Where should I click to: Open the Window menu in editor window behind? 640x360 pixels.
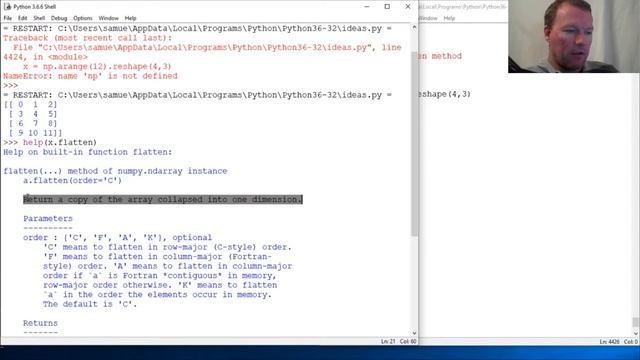coord(428,18)
